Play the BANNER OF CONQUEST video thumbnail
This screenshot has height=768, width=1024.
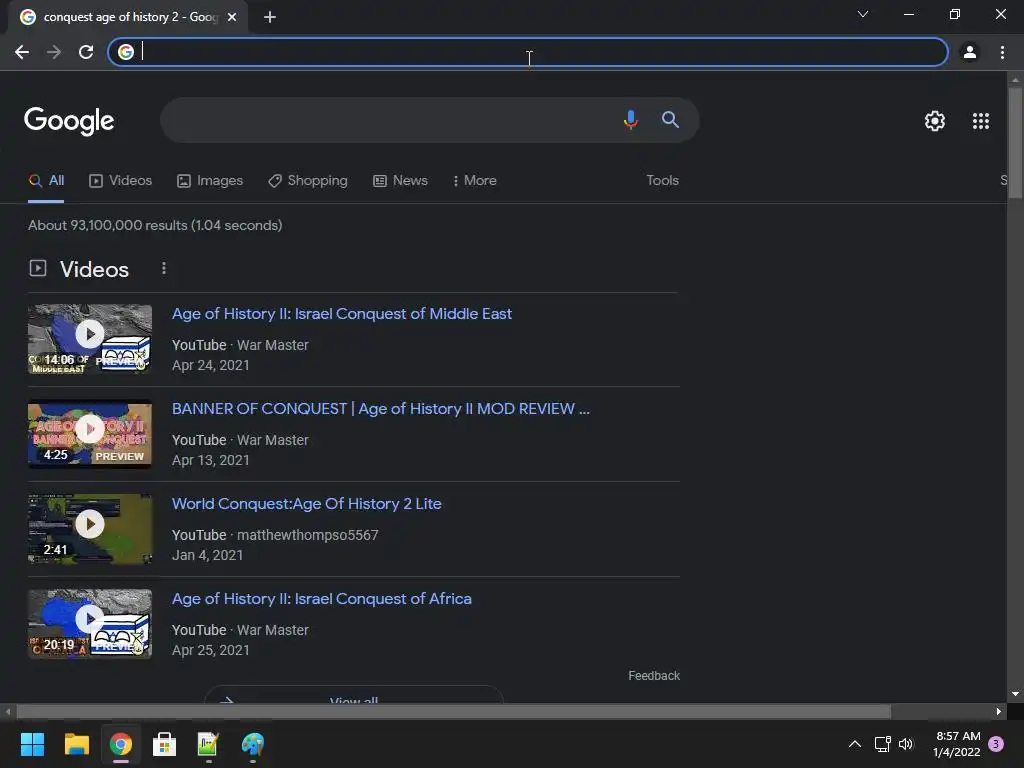pos(90,434)
